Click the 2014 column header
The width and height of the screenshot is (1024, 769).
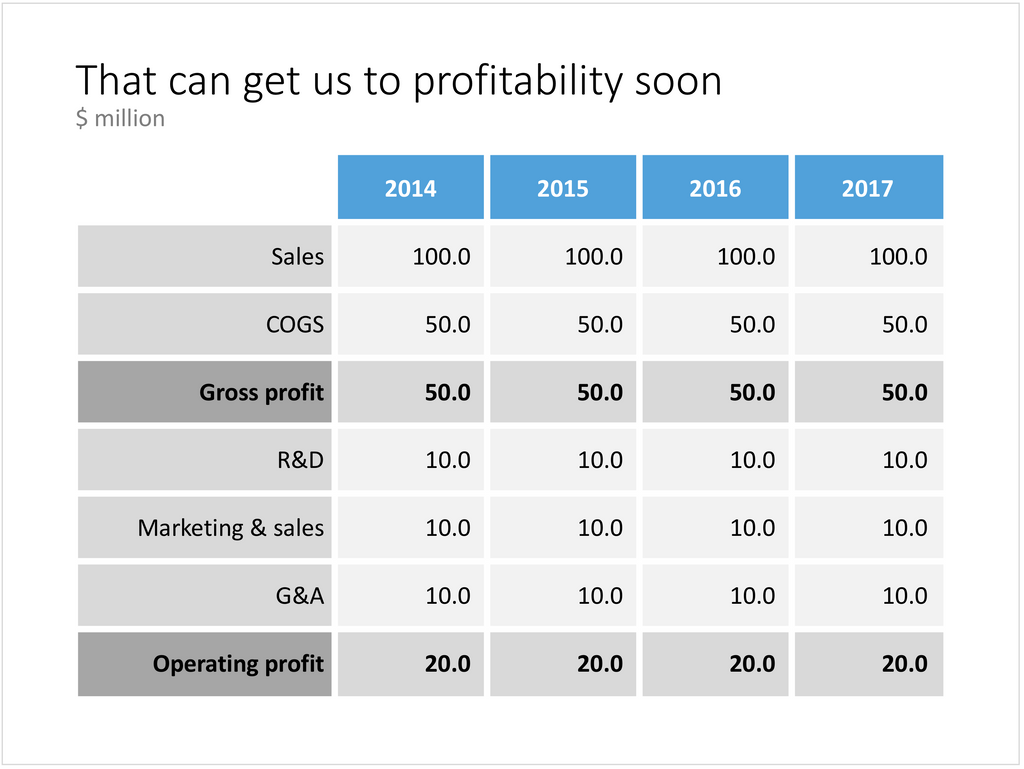tap(411, 187)
